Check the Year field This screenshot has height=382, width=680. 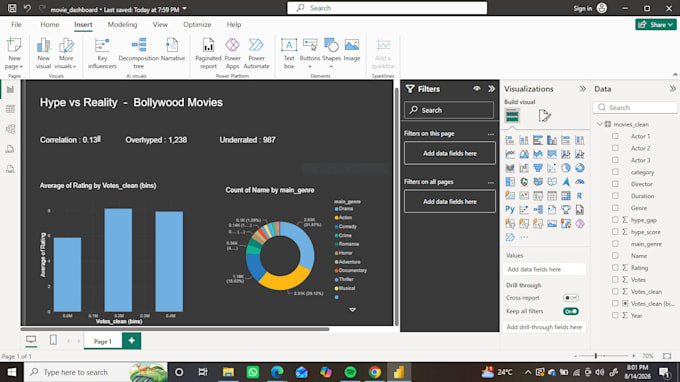(615, 315)
